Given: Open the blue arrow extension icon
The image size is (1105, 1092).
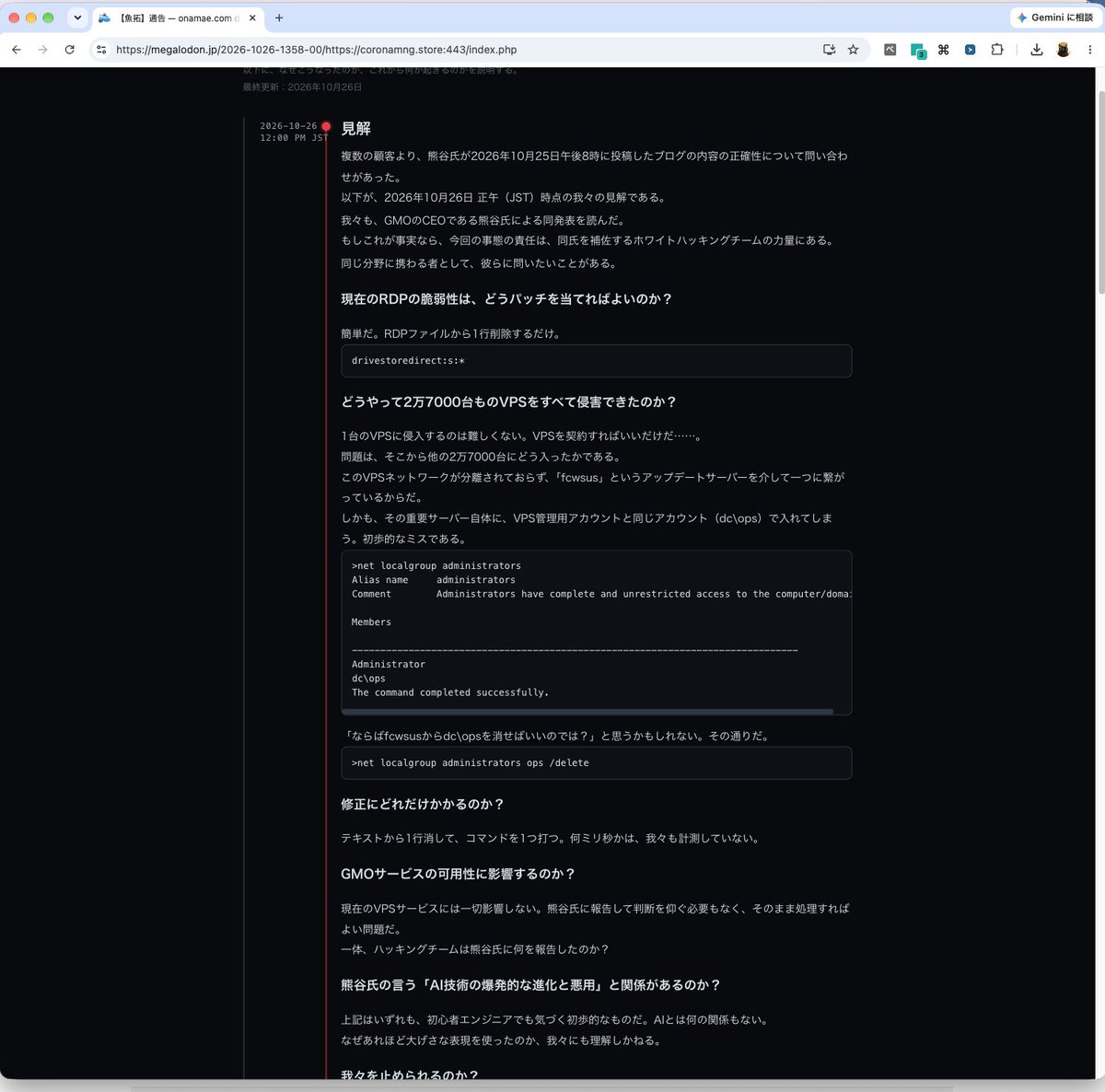Looking at the screenshot, I should click(x=970, y=50).
